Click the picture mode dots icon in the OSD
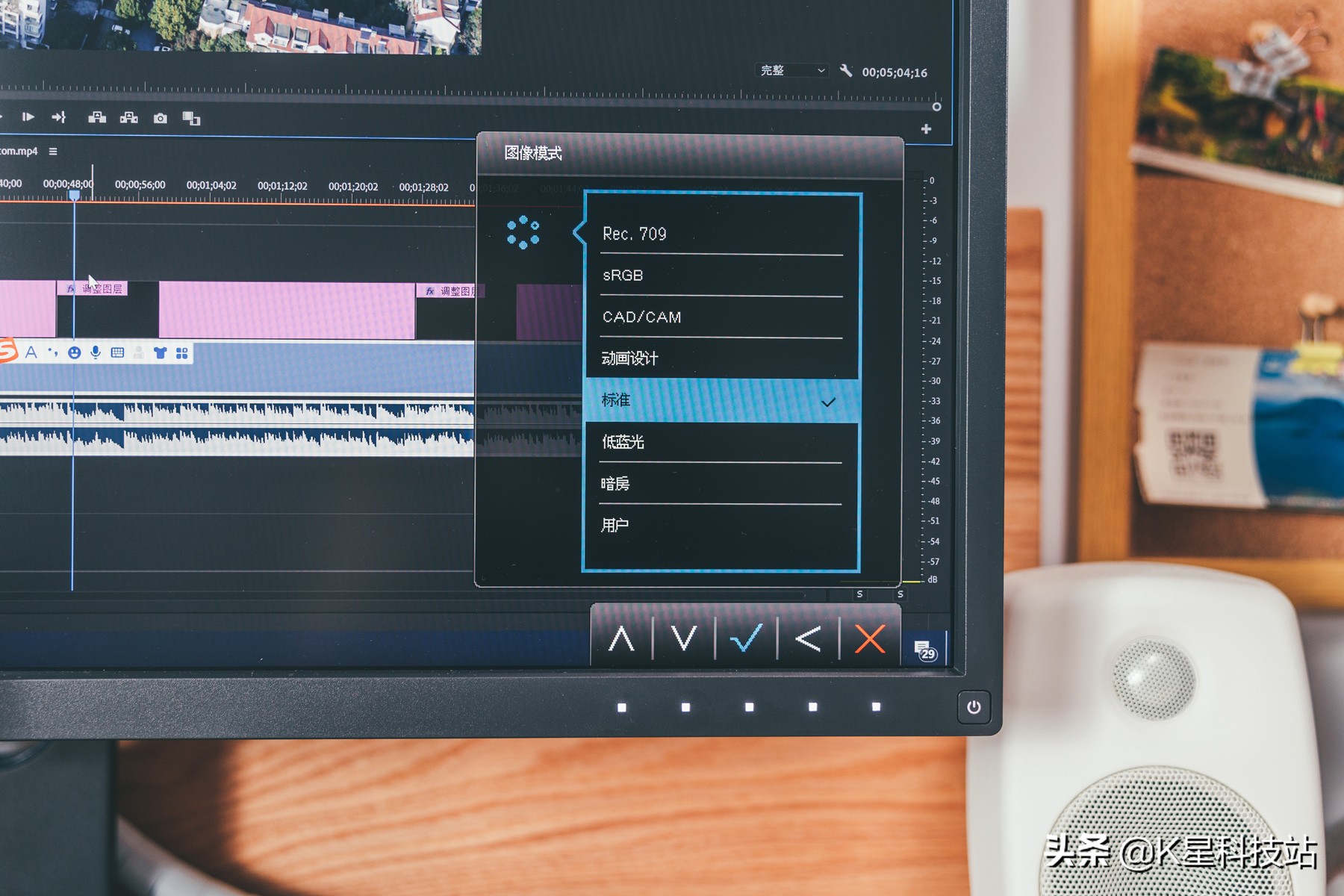 click(x=523, y=232)
